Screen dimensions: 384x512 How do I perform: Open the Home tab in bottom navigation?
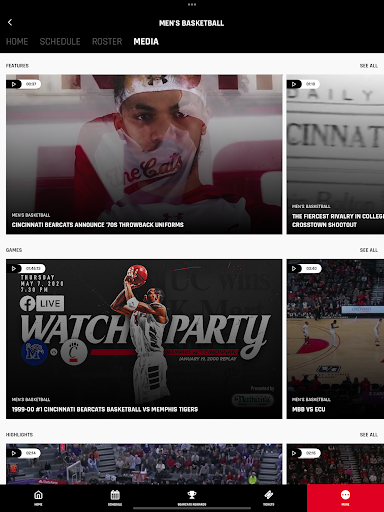tap(38, 498)
